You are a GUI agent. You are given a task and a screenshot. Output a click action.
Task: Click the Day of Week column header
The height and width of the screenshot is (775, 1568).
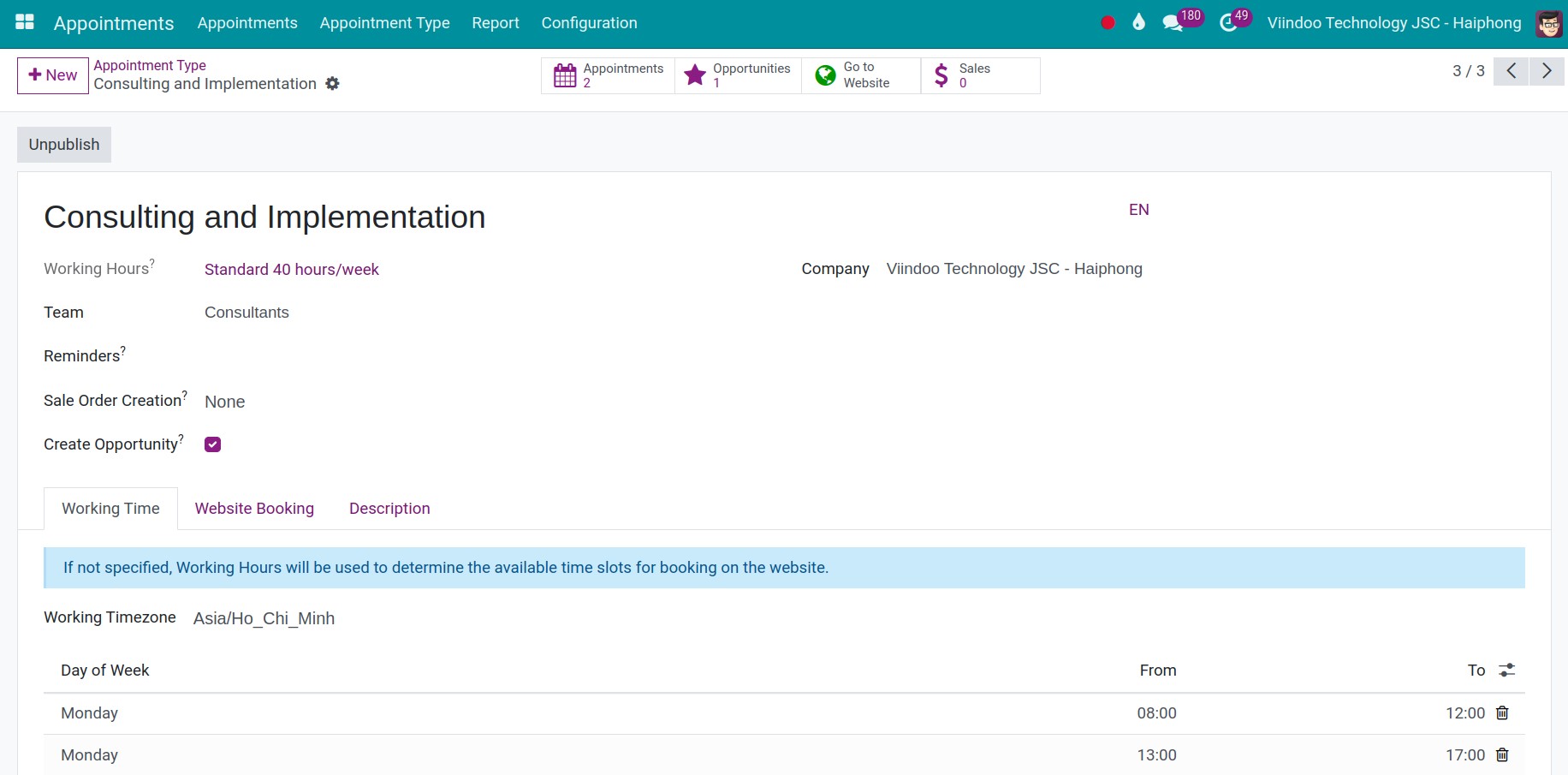[104, 671]
